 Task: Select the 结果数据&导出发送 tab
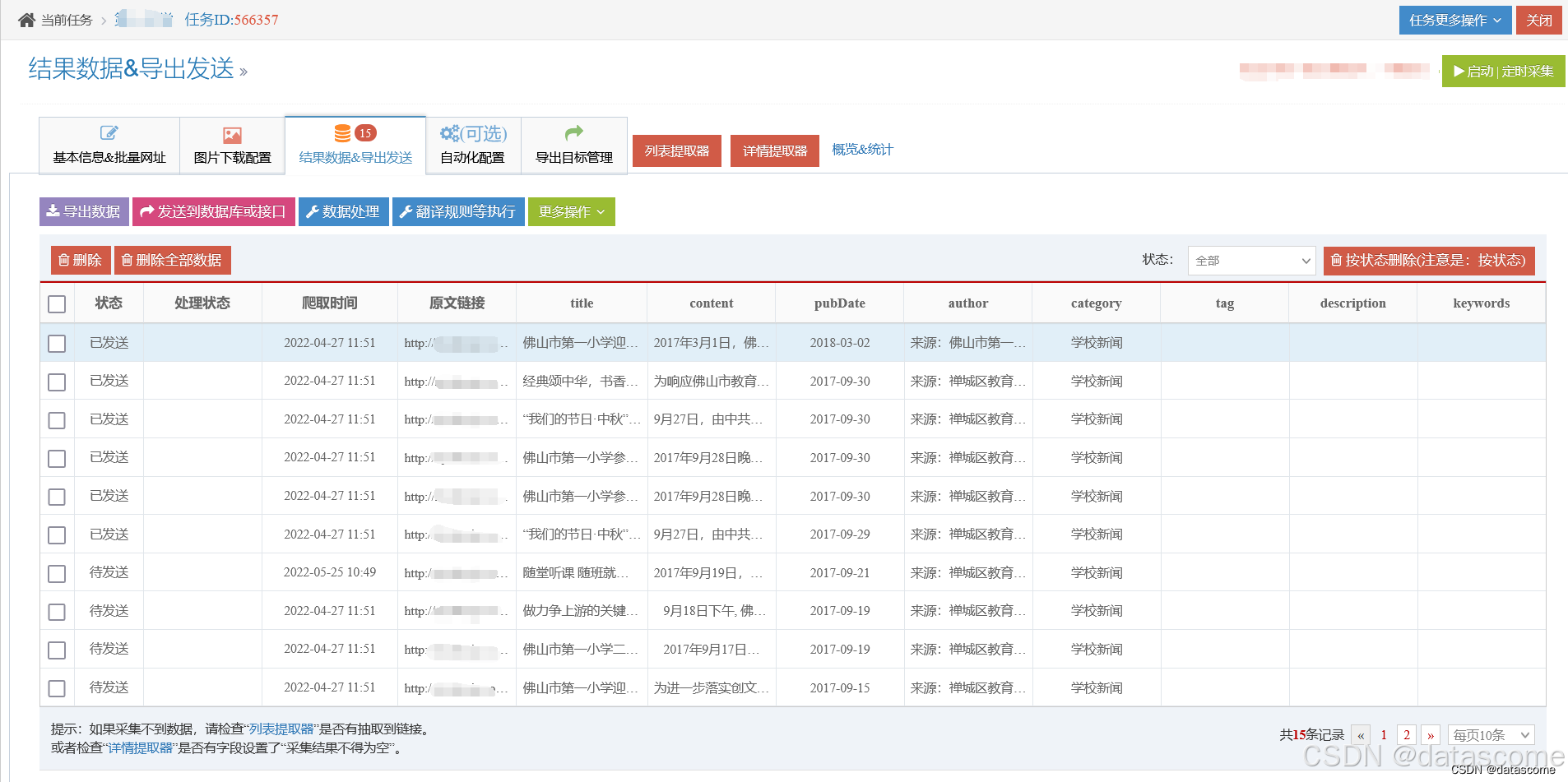[x=355, y=146]
